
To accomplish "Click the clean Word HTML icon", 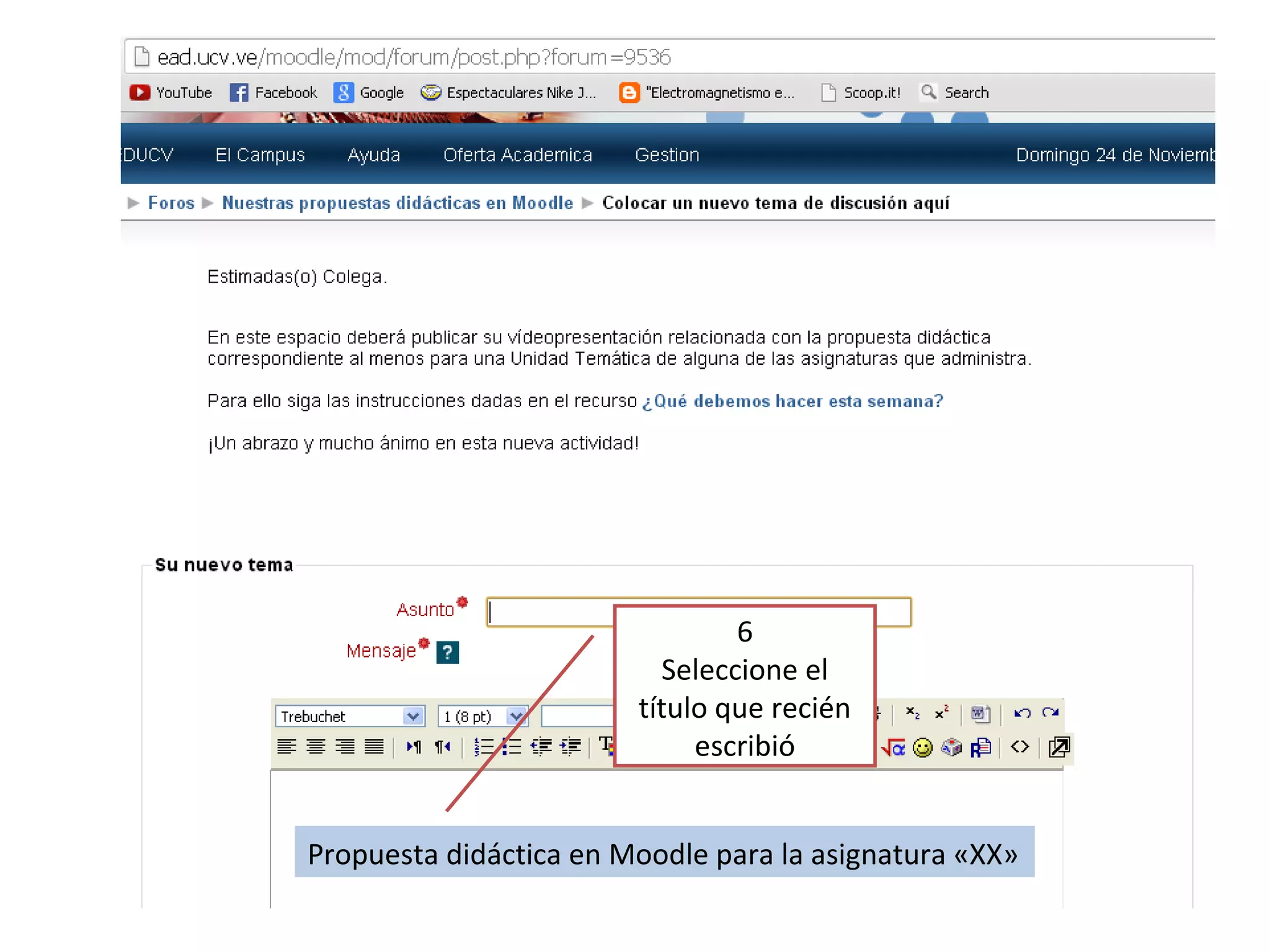I will 981,714.
